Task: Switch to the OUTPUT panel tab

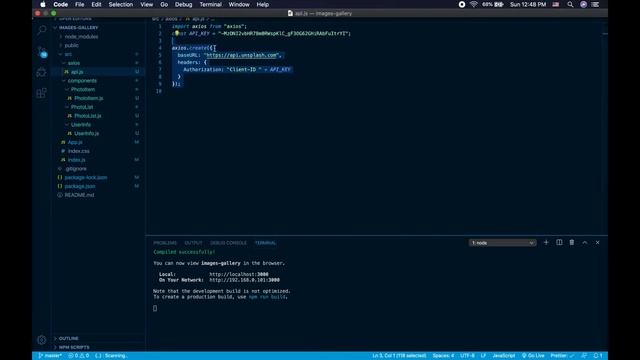Action: [x=193, y=243]
